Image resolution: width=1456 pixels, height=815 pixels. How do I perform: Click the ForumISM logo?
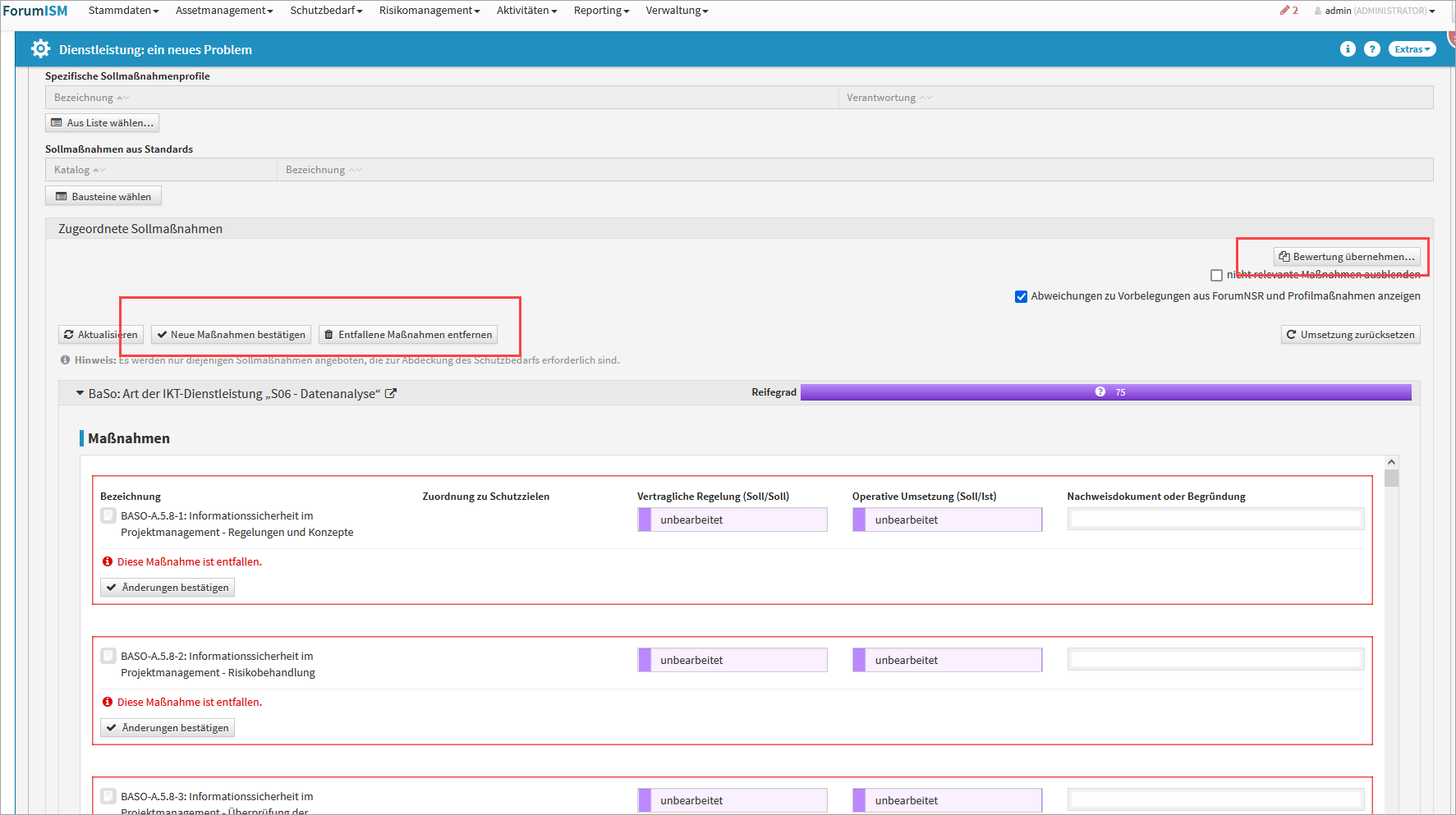click(35, 11)
